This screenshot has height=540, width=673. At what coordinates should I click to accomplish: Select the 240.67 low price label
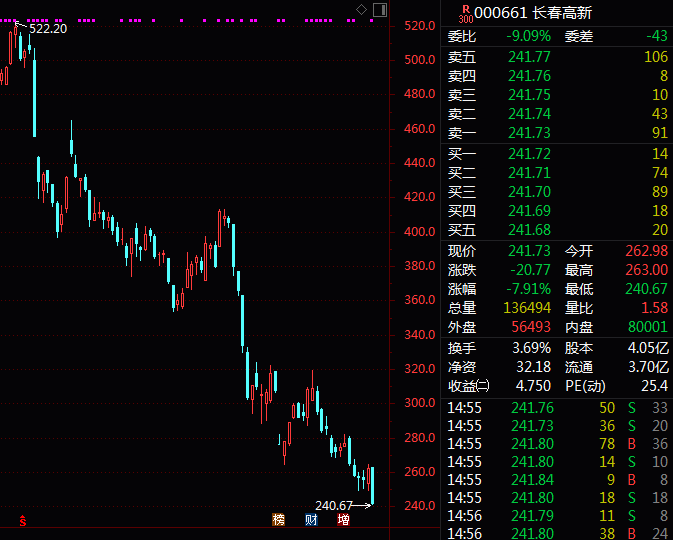(333, 505)
